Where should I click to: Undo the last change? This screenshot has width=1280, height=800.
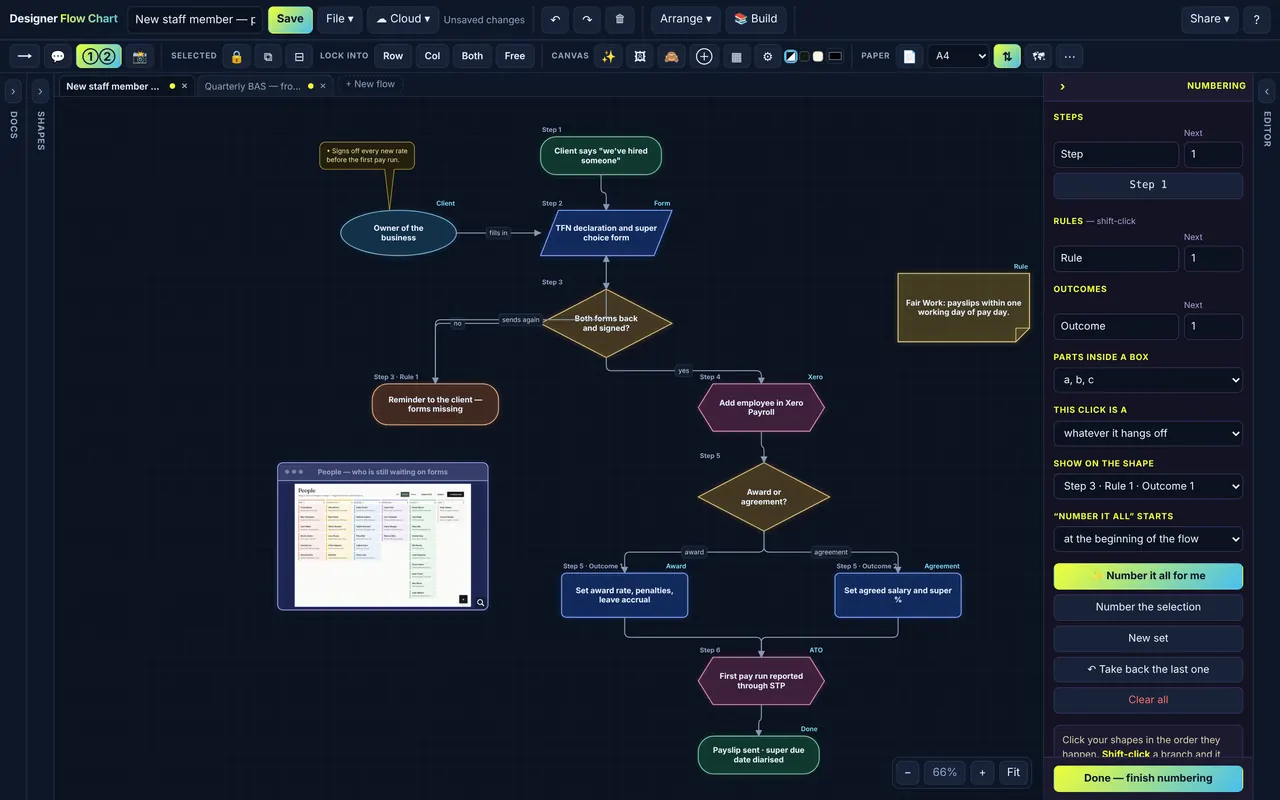[x=556, y=19]
